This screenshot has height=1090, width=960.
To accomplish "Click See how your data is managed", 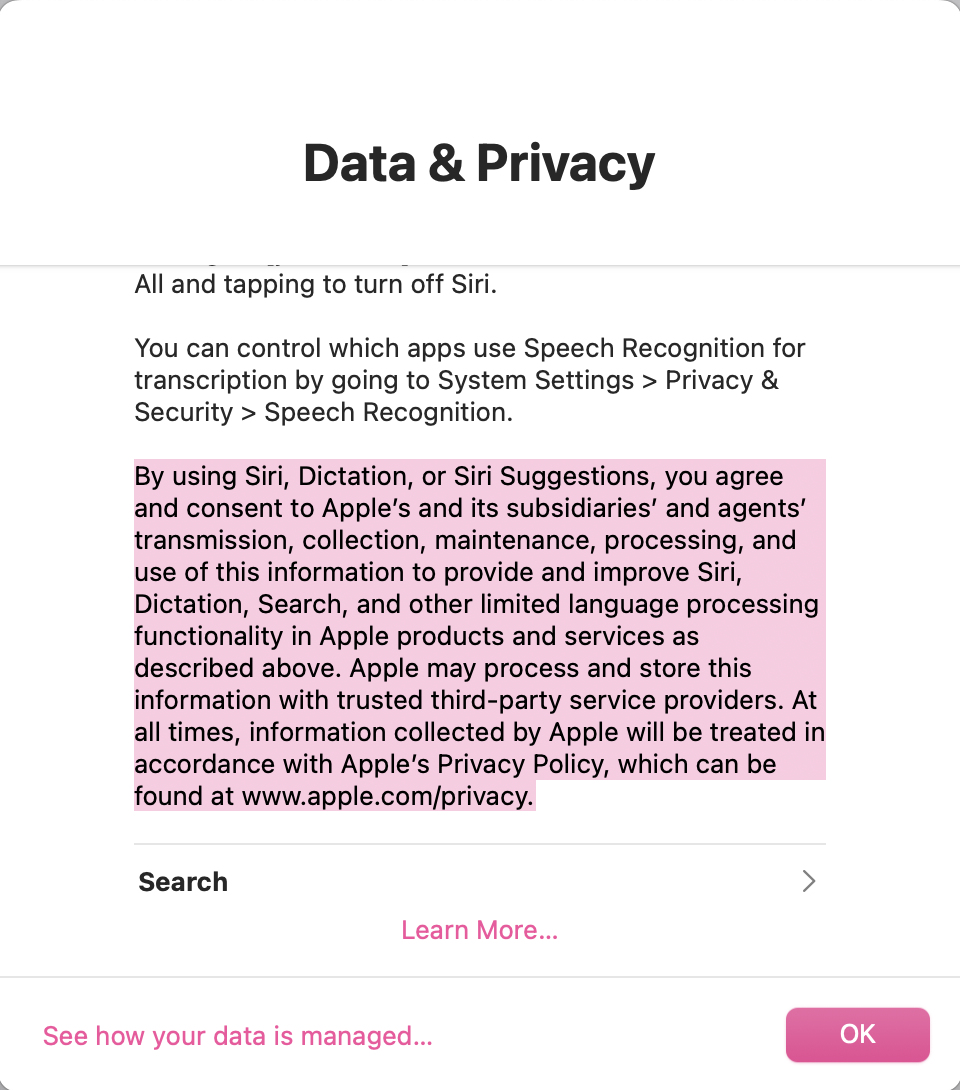I will 237,1036.
